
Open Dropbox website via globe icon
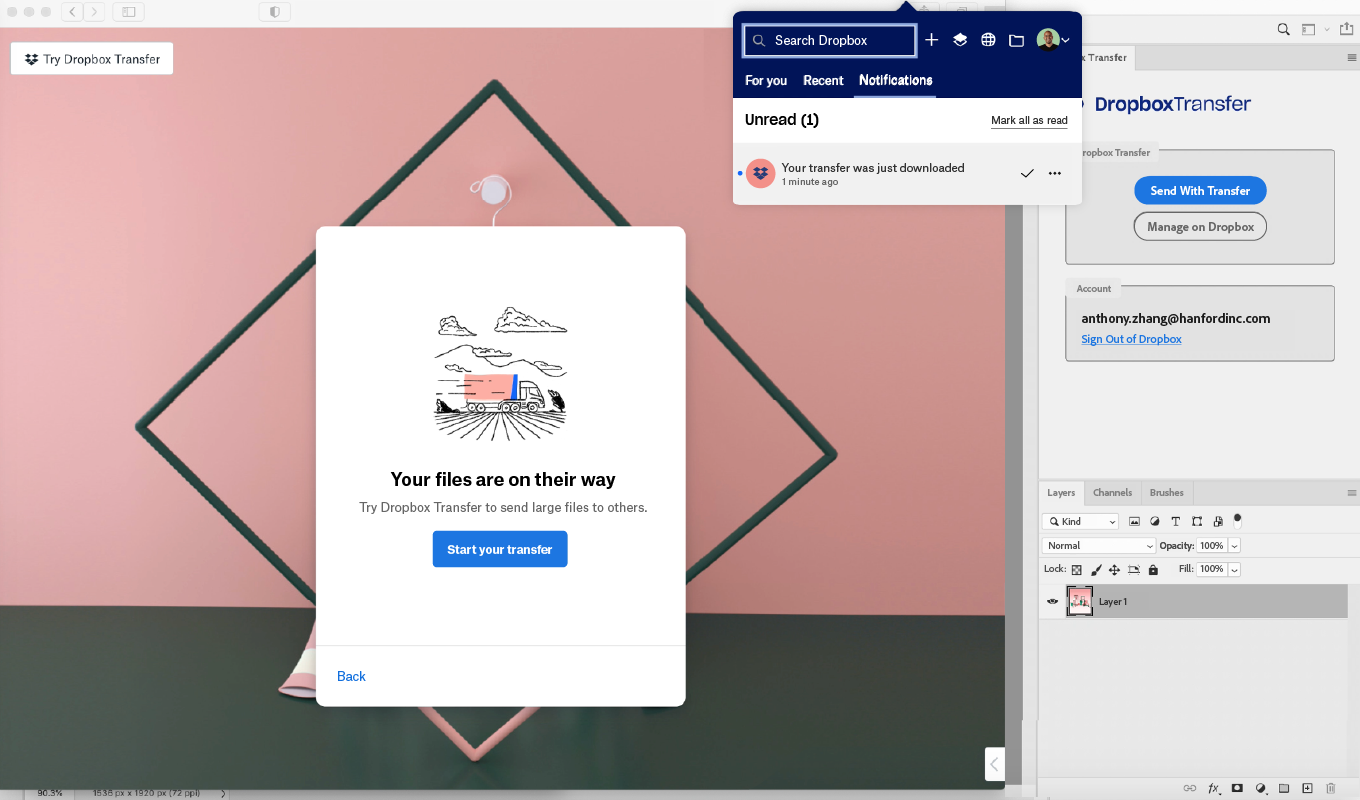pyautogui.click(x=988, y=40)
